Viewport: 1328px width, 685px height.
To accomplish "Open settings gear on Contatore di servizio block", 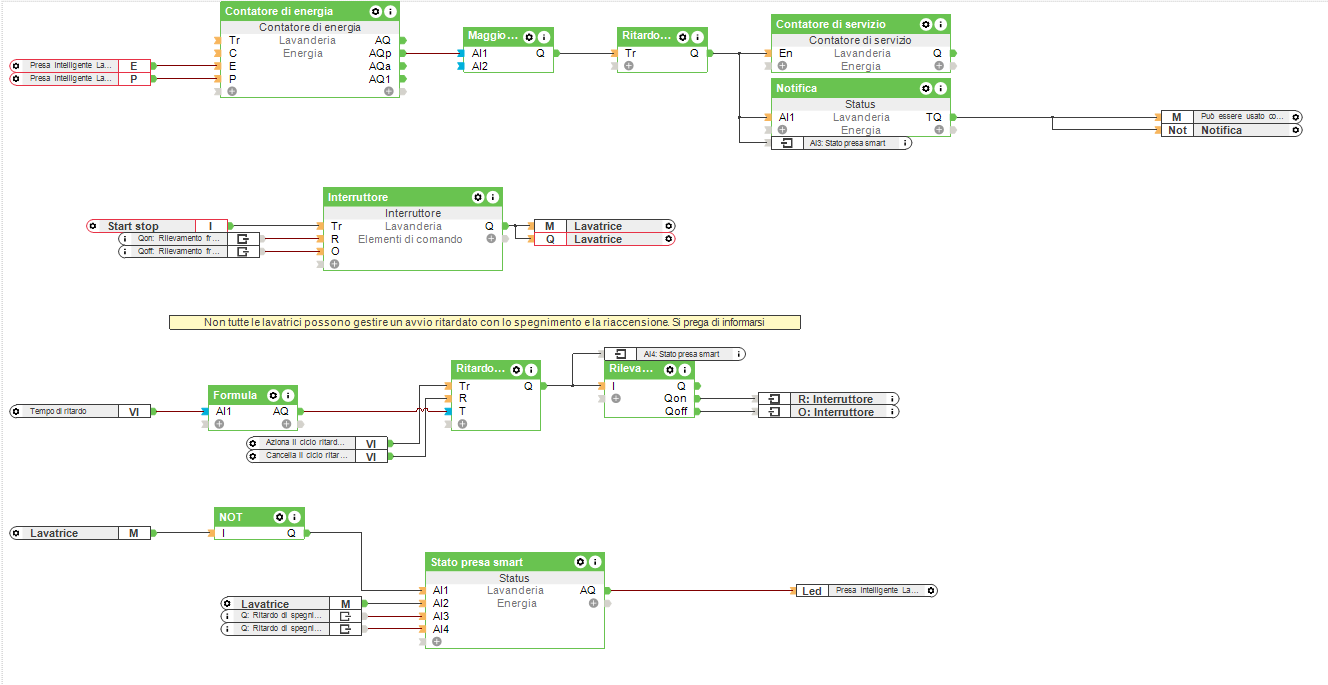I will [925, 24].
